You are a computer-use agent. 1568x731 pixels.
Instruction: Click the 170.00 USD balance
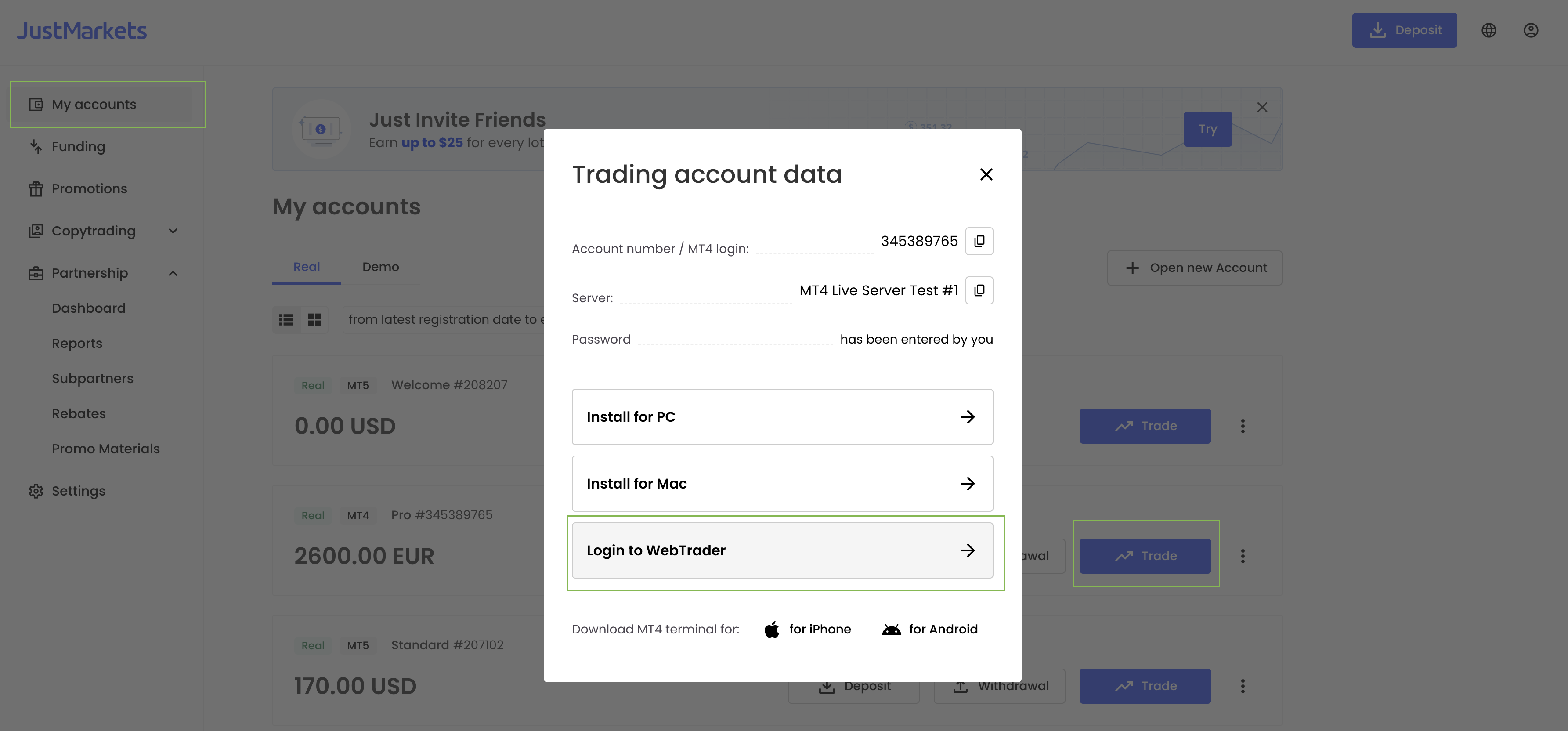355,686
